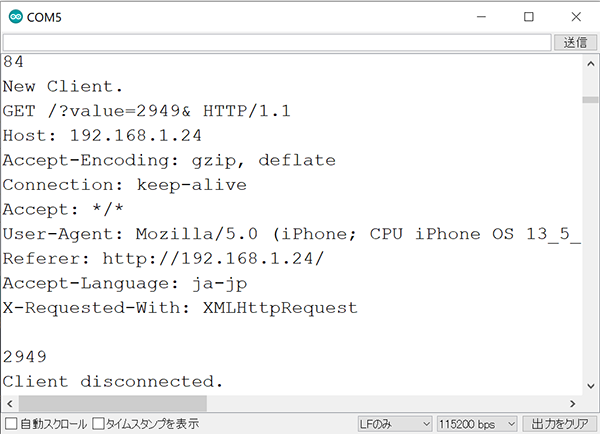Click the Client disconnected output line
The image size is (600, 434).
click(x=112, y=382)
